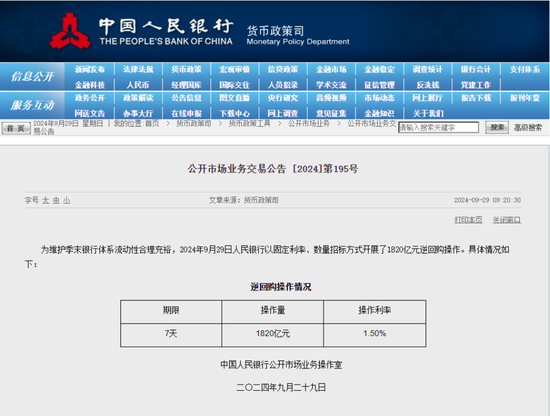Click the People's Bank of China red logo

(69, 31)
